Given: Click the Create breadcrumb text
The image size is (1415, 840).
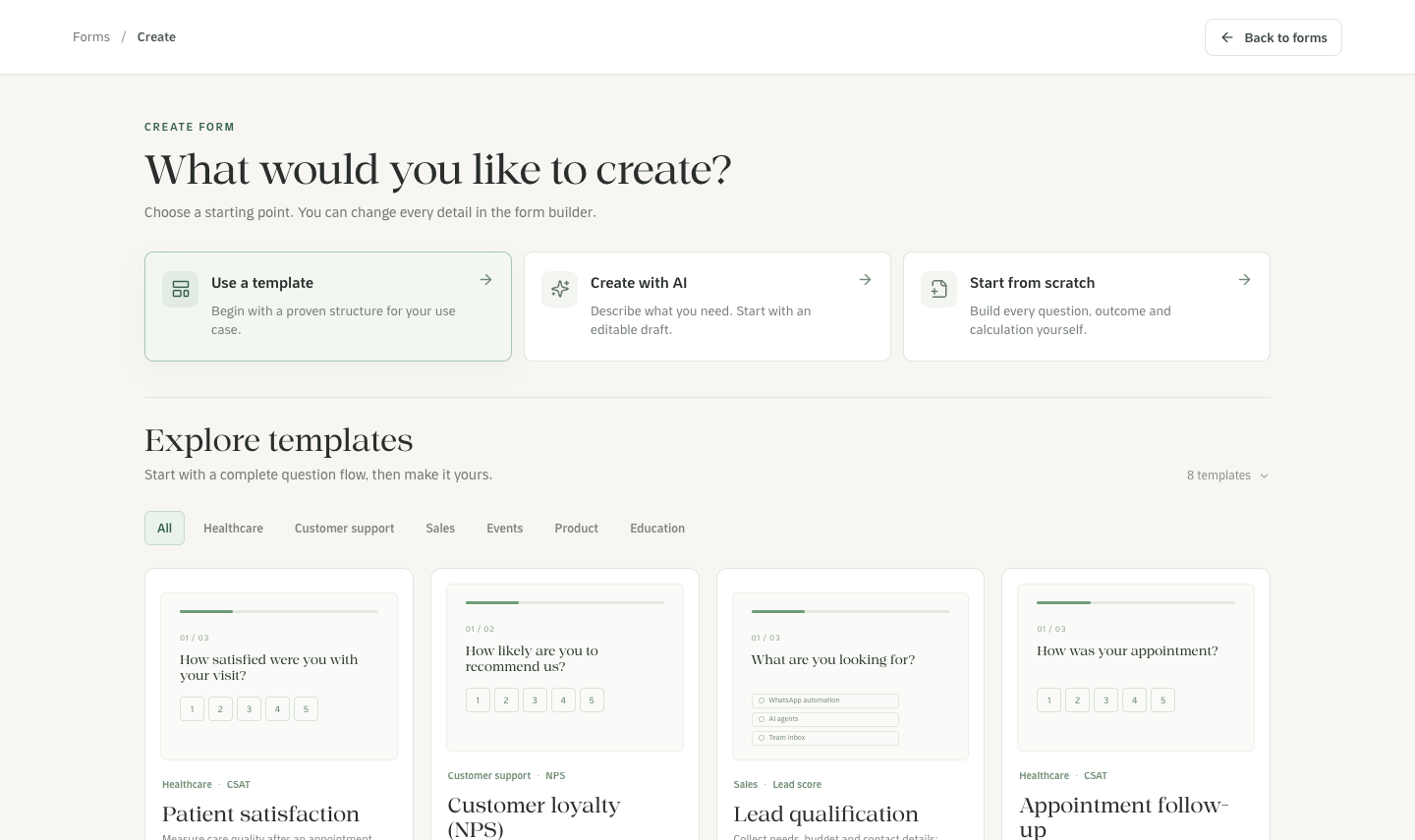Looking at the screenshot, I should pyautogui.click(x=156, y=37).
